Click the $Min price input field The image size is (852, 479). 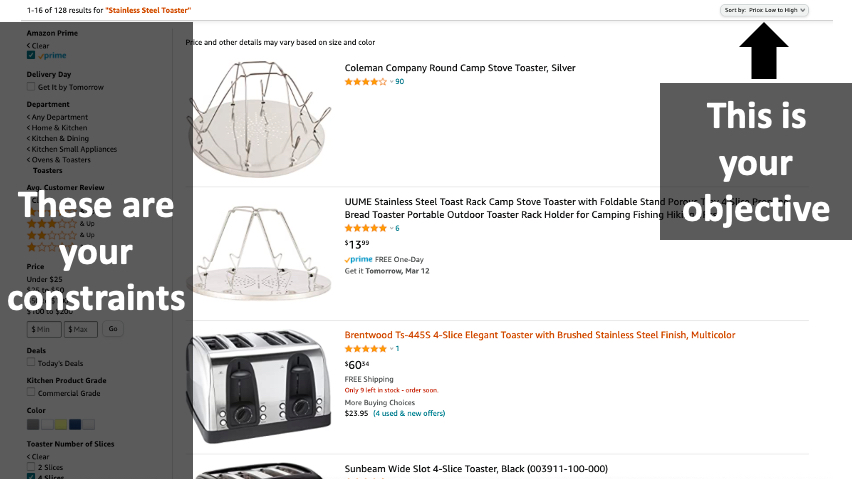(44, 329)
